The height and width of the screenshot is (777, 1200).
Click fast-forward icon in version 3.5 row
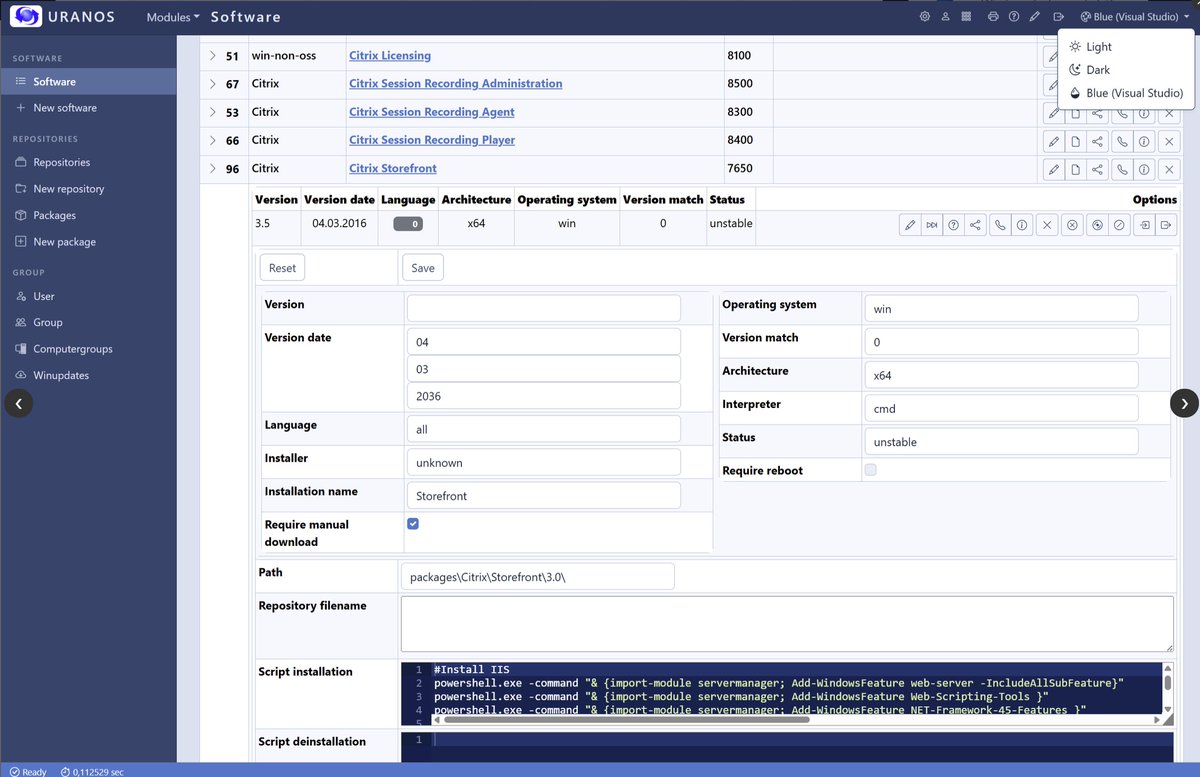point(932,226)
